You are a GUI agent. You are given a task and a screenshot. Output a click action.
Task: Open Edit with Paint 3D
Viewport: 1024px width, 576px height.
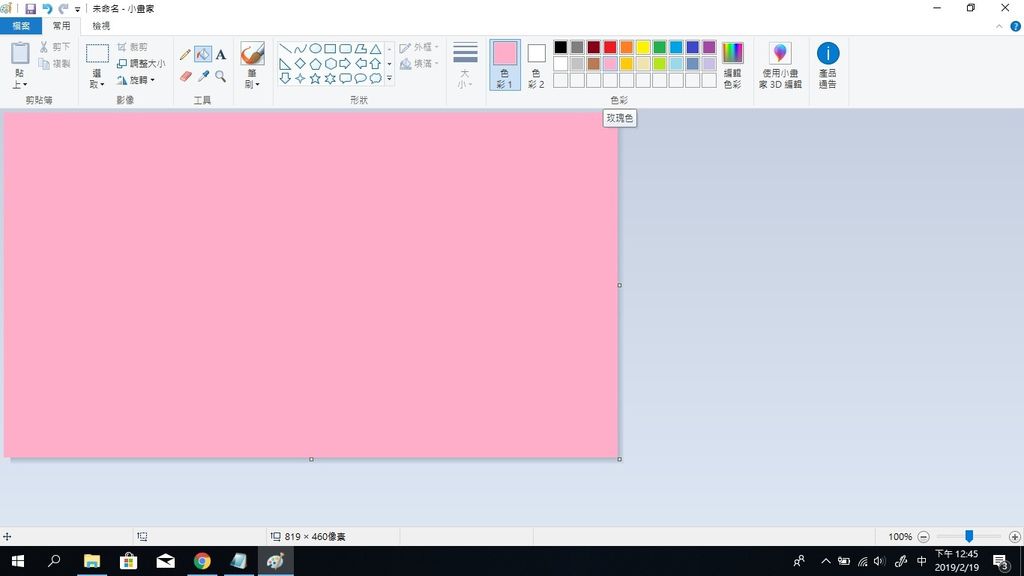coord(780,66)
